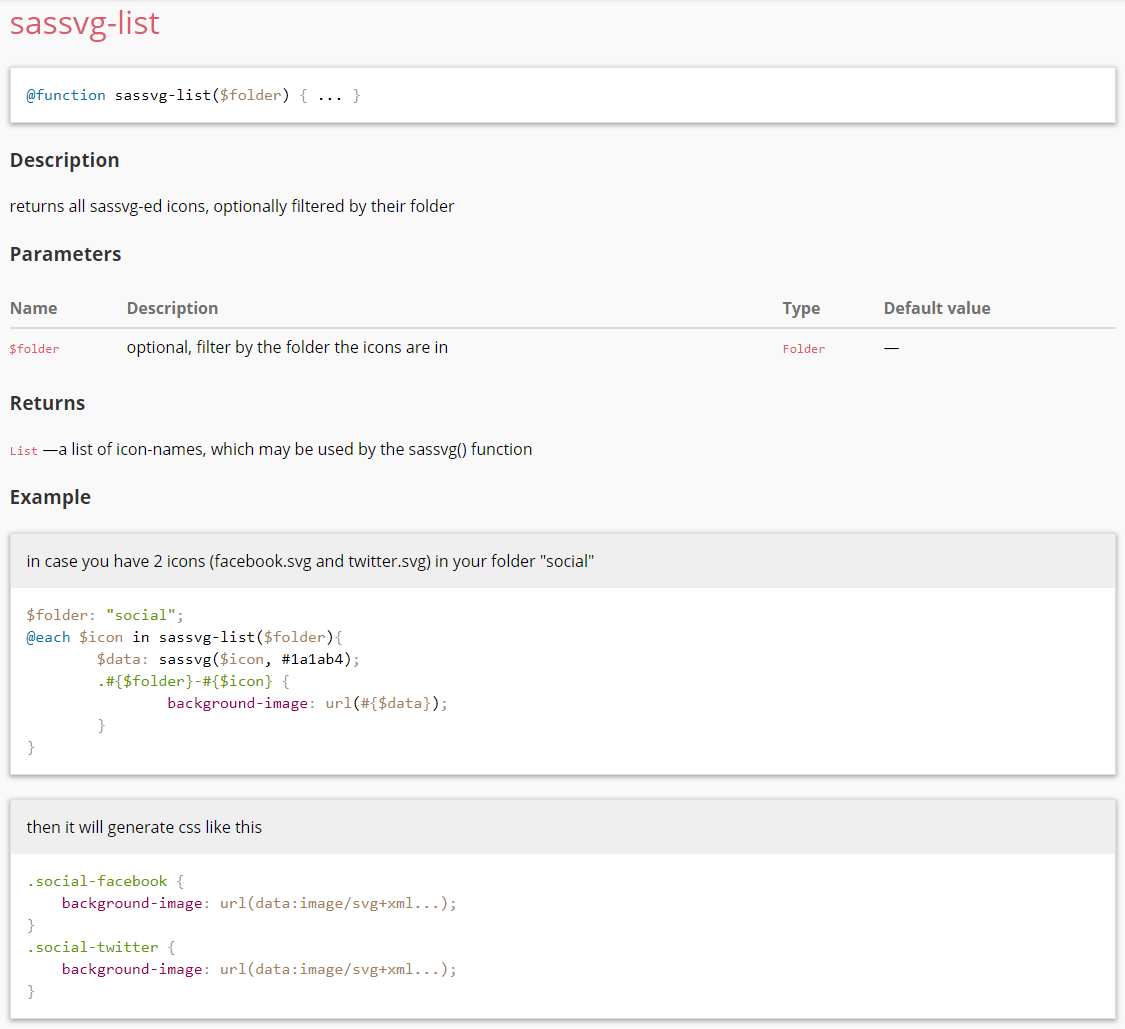
Task: Click the List return type label
Action: point(24,451)
